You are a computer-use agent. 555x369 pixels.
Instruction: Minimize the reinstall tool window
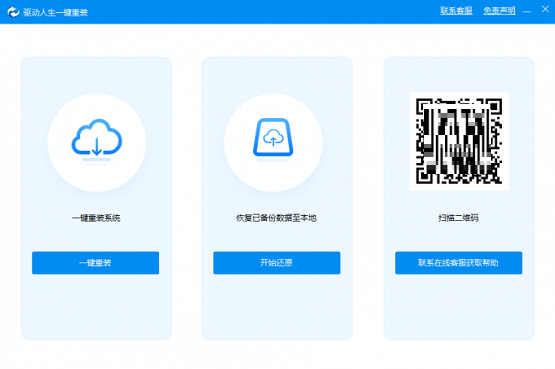[x=527, y=12]
